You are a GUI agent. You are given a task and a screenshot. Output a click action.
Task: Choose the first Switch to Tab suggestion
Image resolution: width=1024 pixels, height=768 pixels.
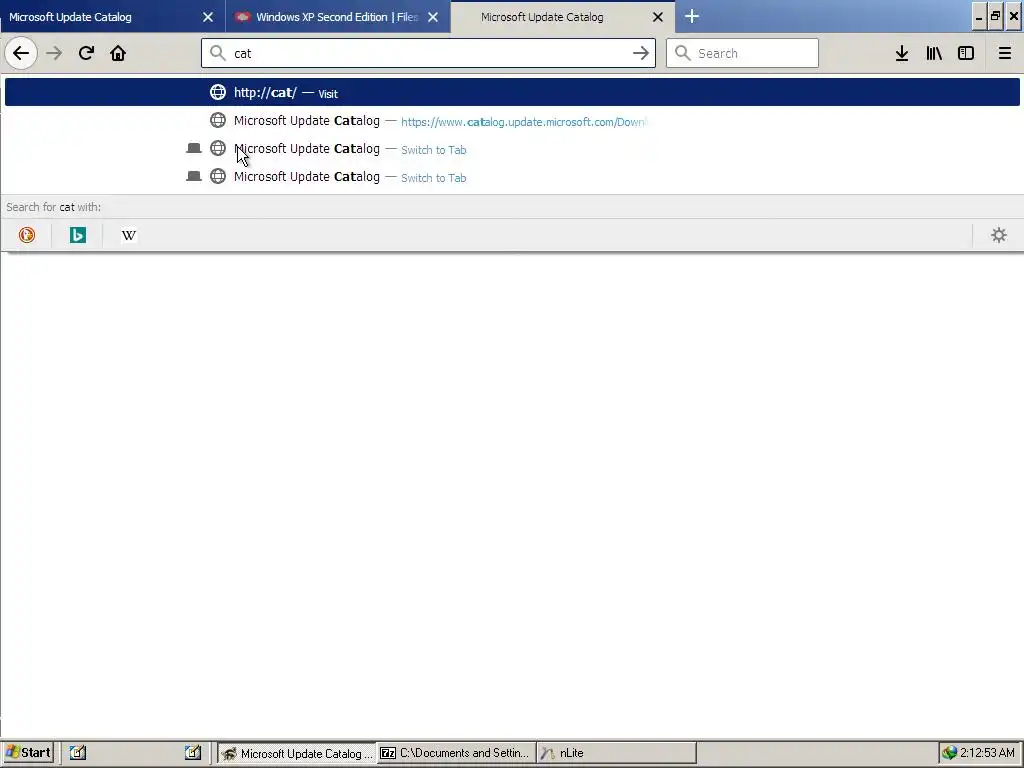[512, 149]
